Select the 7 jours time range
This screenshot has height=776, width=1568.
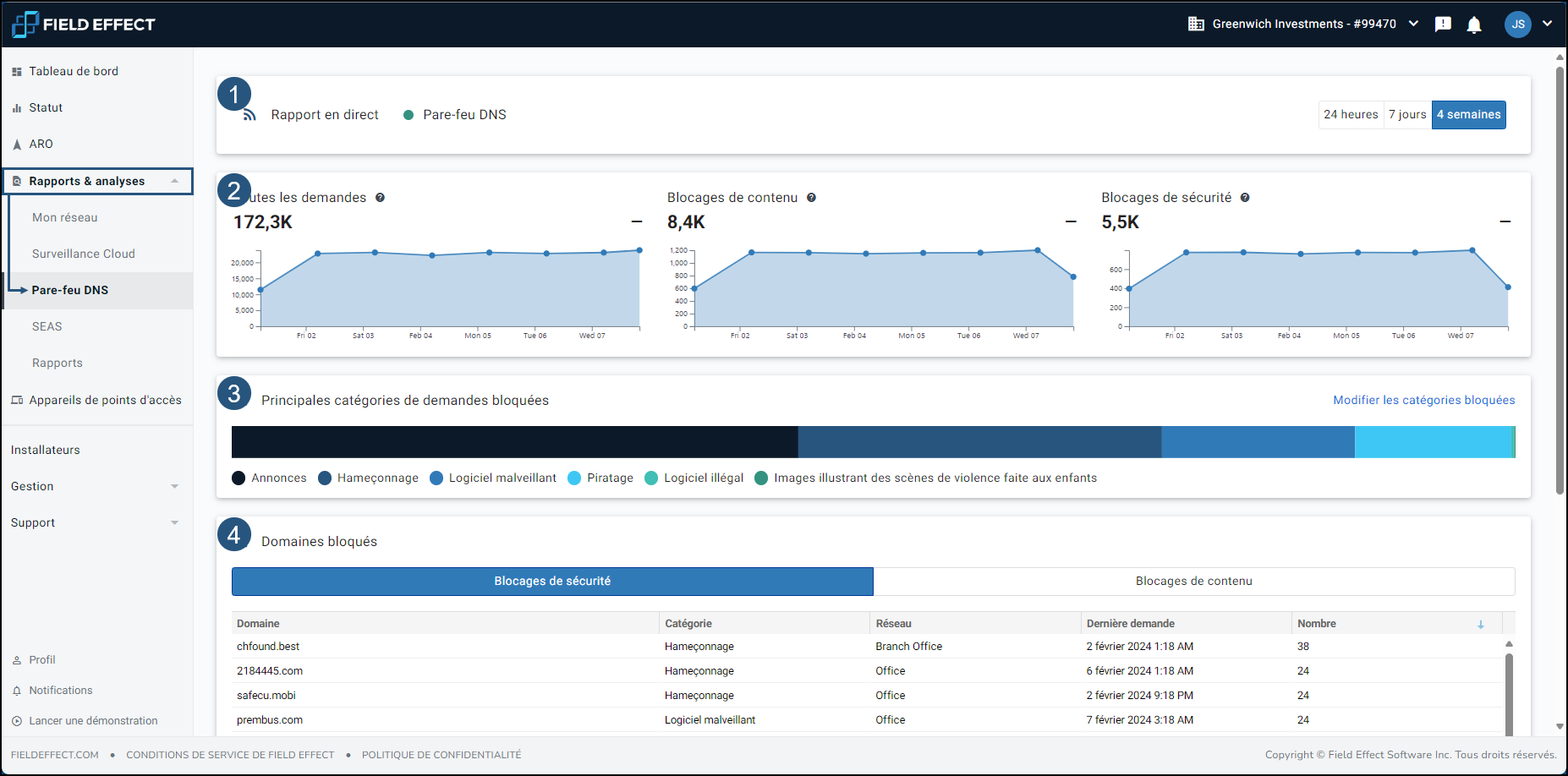click(x=1407, y=115)
